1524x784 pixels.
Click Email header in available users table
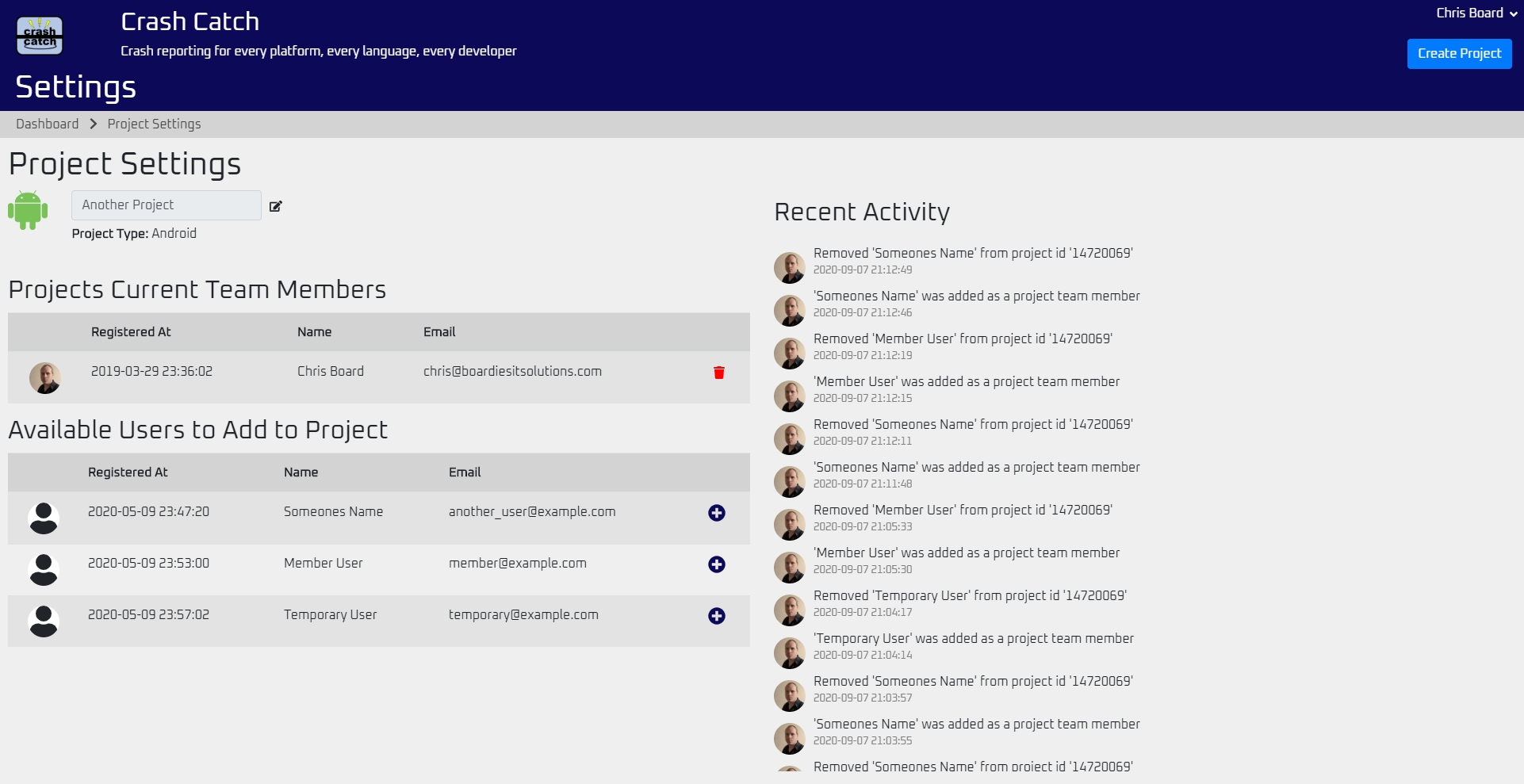tap(465, 472)
